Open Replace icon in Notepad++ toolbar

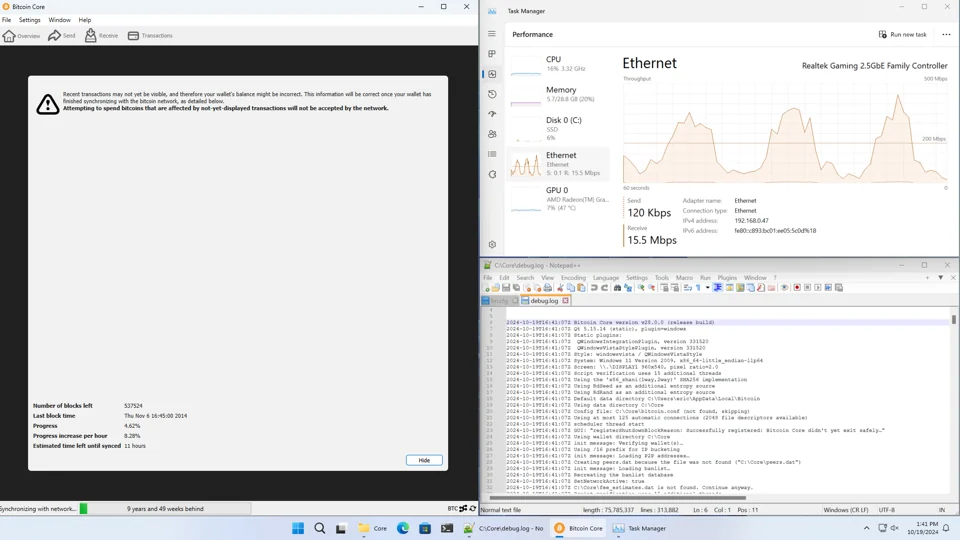coord(628,288)
